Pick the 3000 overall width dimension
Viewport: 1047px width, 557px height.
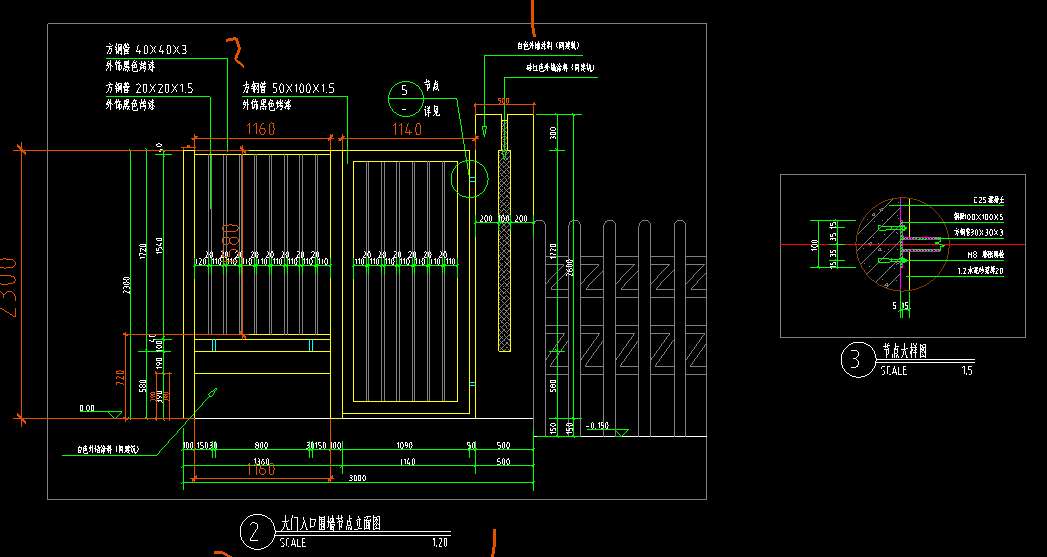357,478
